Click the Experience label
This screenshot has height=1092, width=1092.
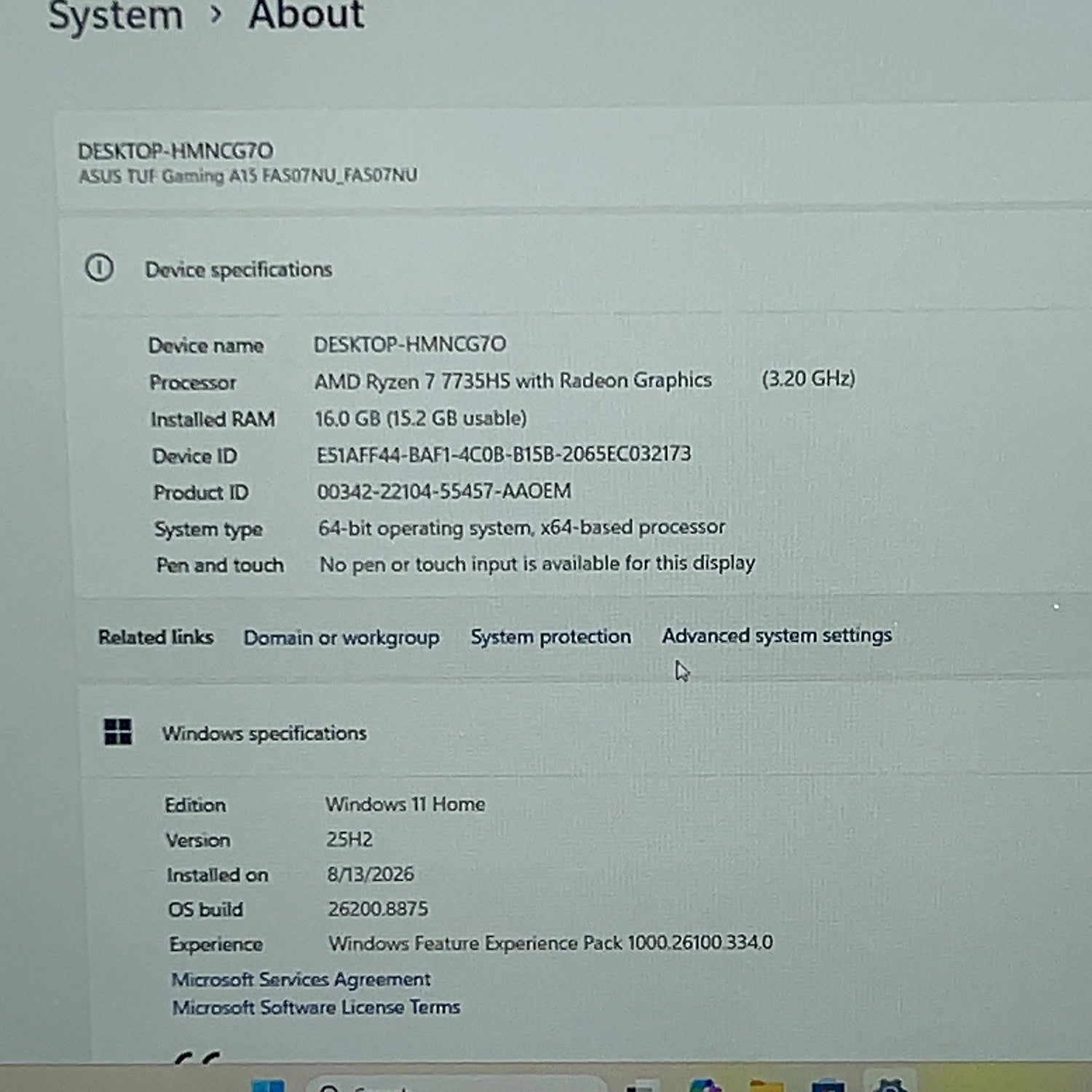point(216,945)
